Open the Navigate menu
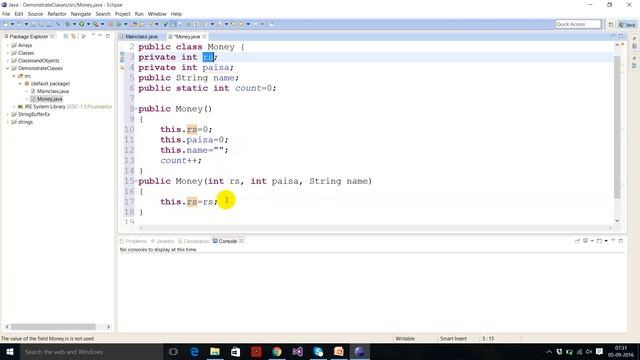 (81, 14)
